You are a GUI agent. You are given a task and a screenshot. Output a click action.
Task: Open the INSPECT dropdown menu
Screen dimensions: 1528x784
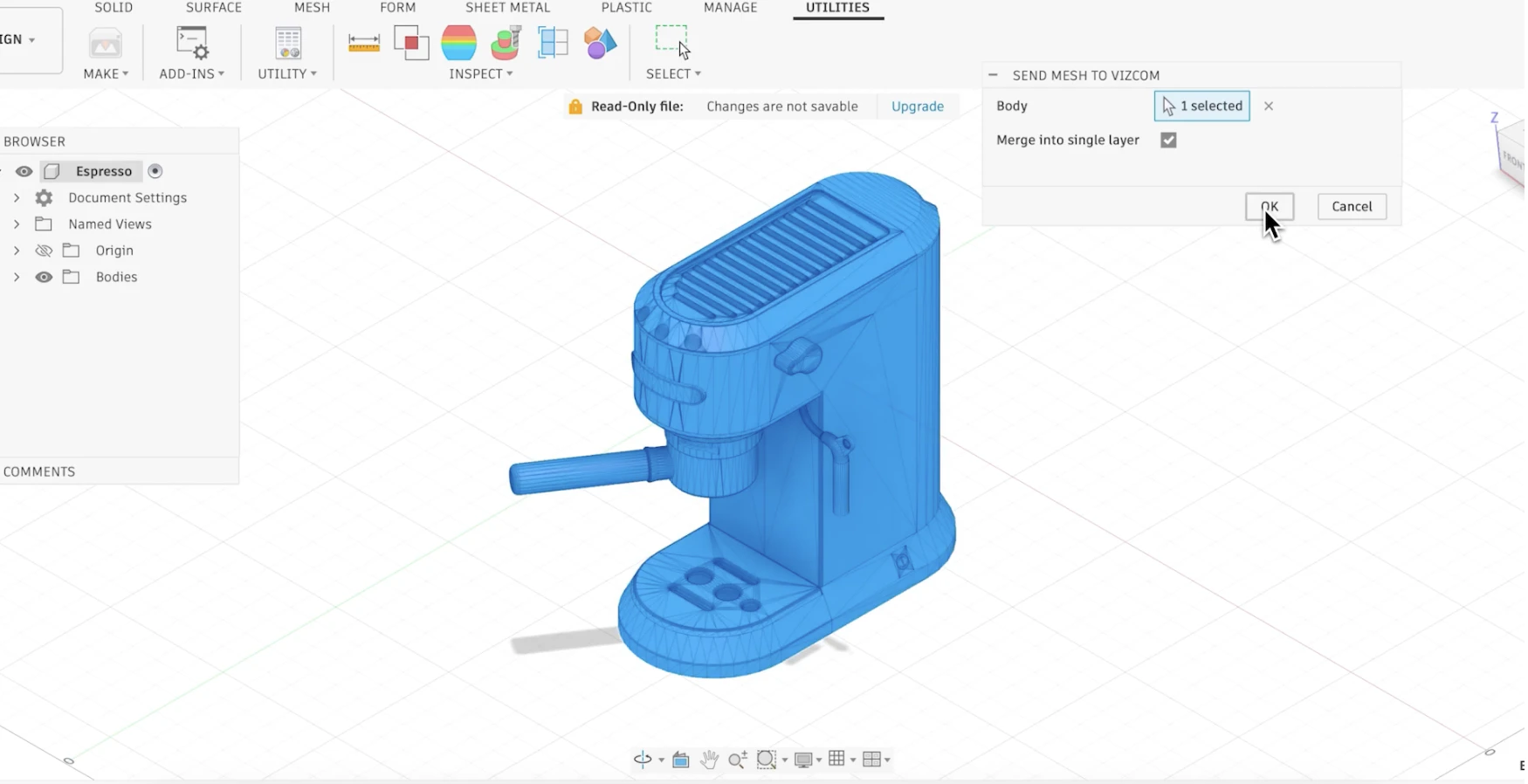[x=481, y=74]
